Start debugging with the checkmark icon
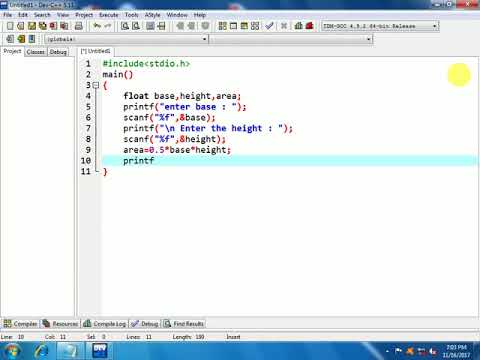Image resolution: width=480 pixels, height=360 pixels. 269,26
